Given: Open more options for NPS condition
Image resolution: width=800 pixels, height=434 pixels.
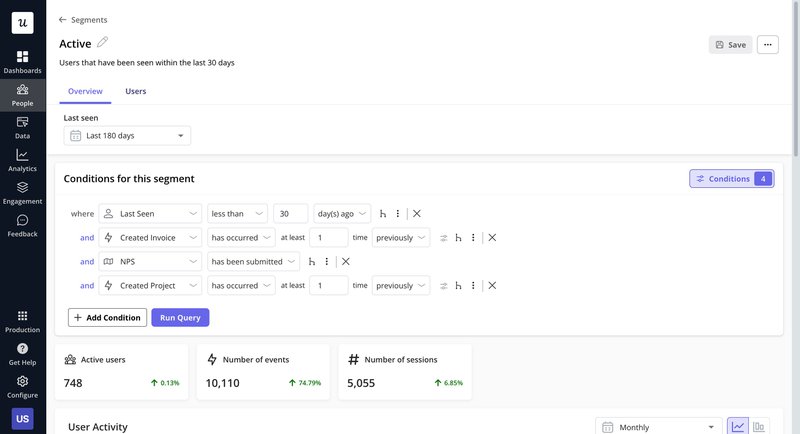Looking at the screenshot, I should pyautogui.click(x=326, y=262).
